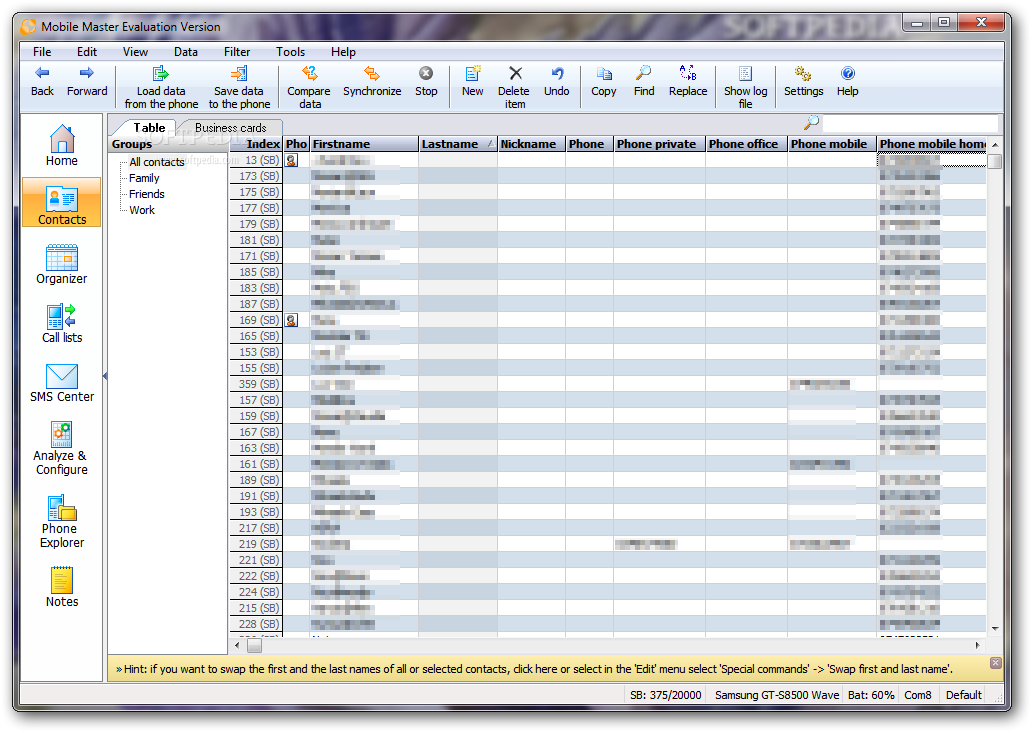This screenshot has height=732, width=1032.
Task: Click the Forward toolbar arrow
Action: 87,81
